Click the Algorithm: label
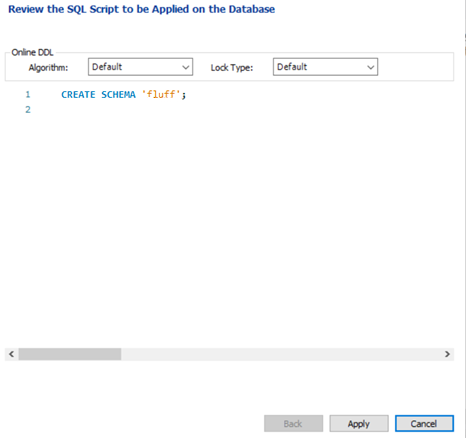466x438 pixels. point(48,68)
